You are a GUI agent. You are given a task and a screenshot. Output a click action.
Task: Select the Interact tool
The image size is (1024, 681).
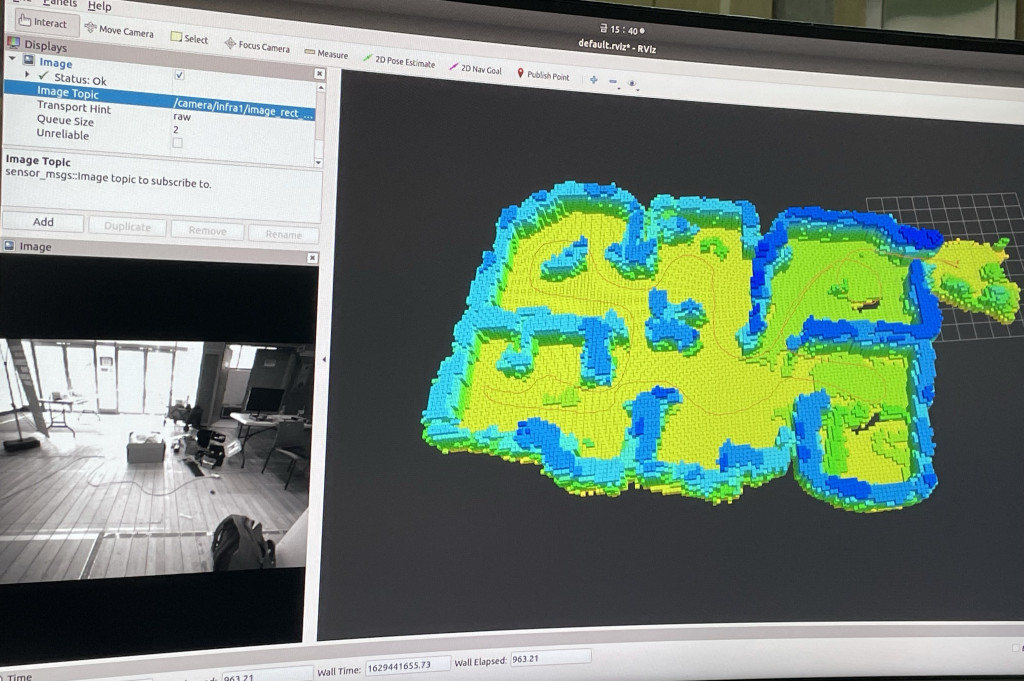pos(42,22)
